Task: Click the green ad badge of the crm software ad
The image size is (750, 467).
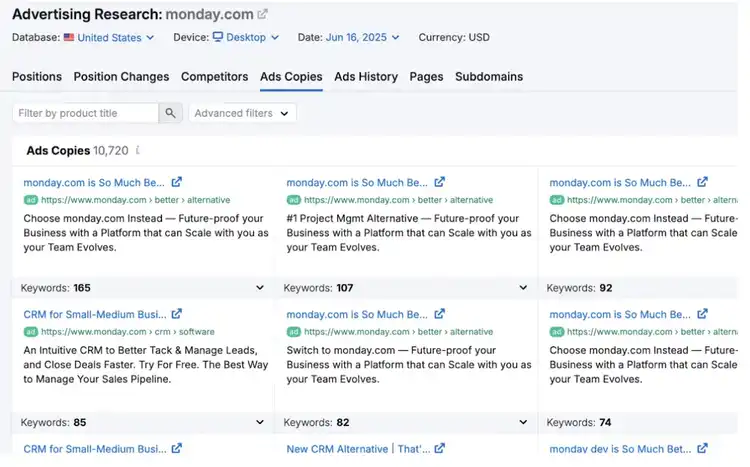Action: (x=31, y=332)
